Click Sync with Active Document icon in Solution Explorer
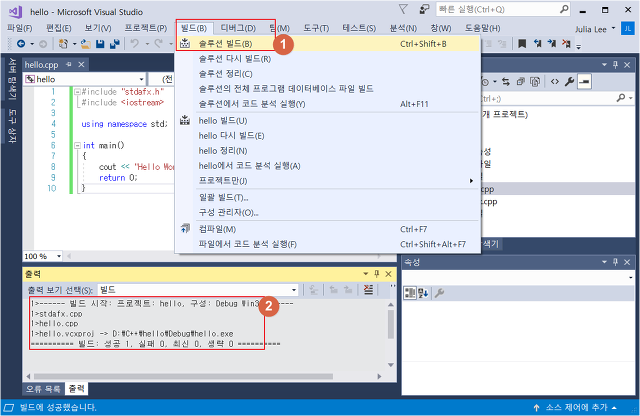640x416 pixels. (x=506, y=82)
